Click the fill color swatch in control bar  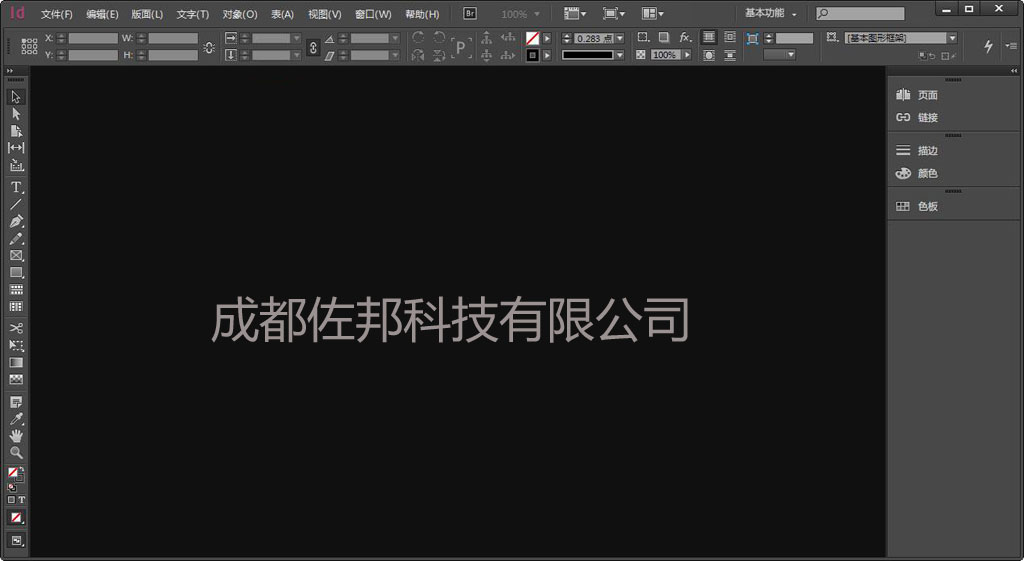pos(533,38)
